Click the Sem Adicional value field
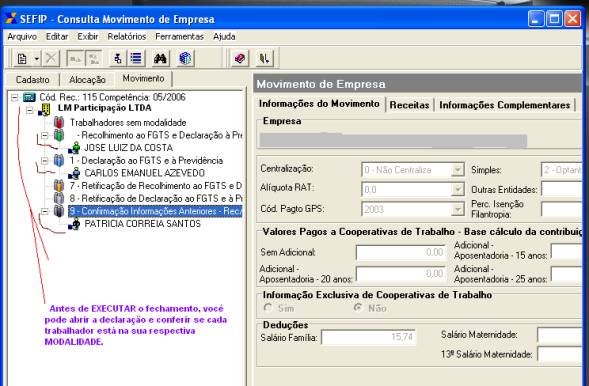 401,252
